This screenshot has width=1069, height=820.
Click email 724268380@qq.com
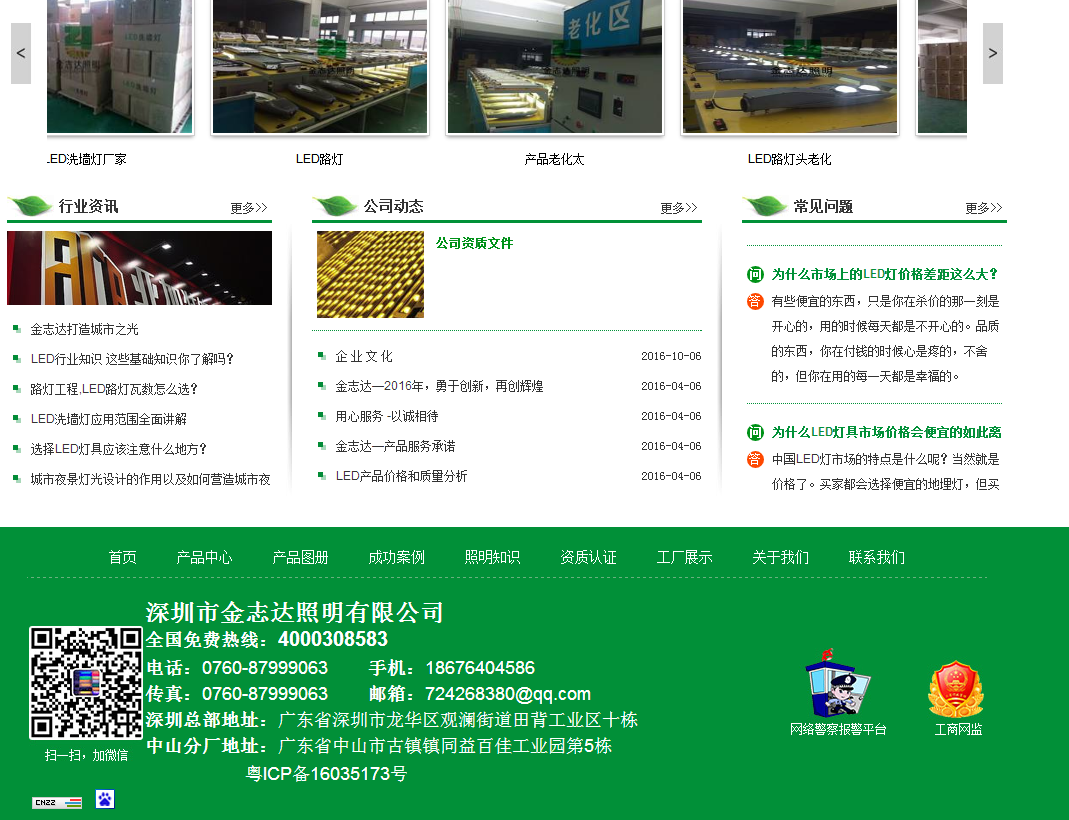tap(508, 694)
